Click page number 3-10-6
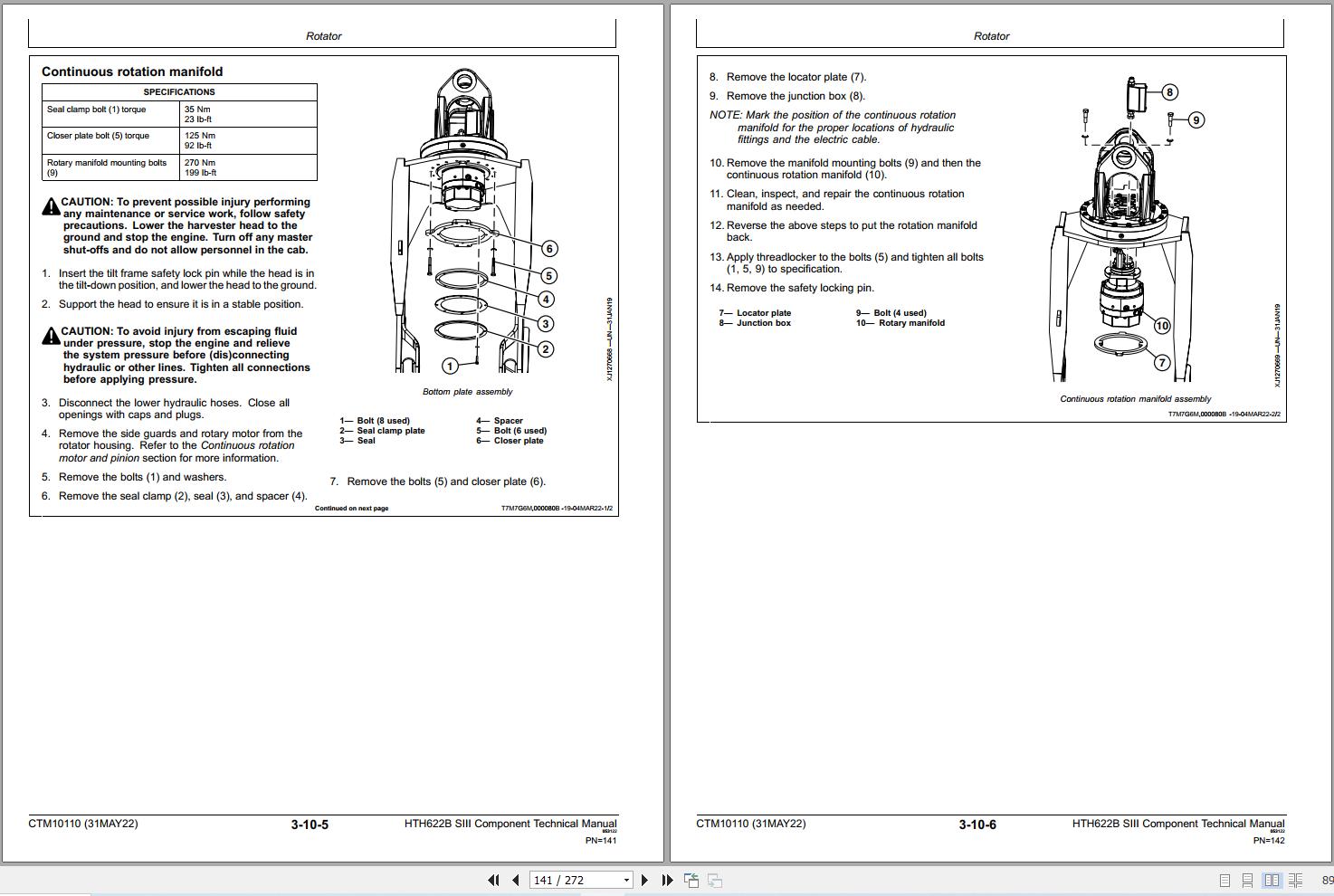Viewport: 1334px width, 896px height. pos(977,825)
